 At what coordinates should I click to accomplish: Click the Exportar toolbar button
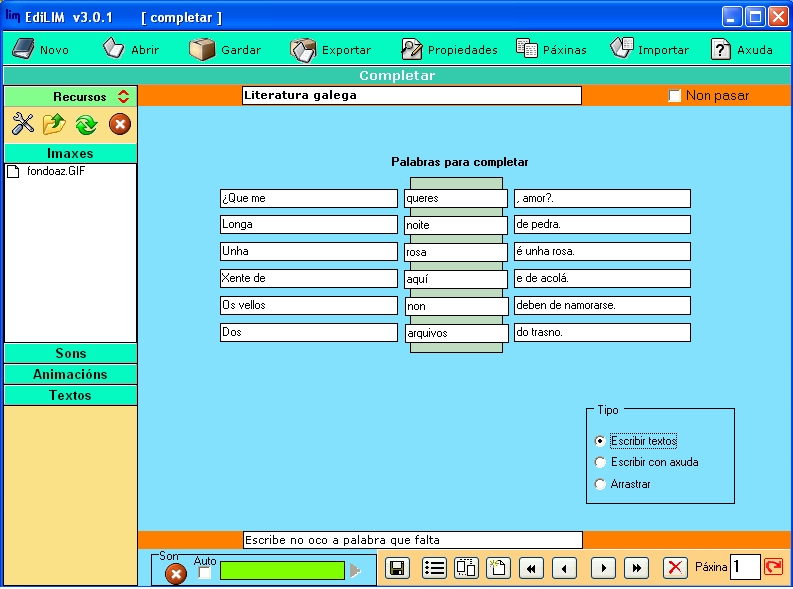(x=330, y=49)
